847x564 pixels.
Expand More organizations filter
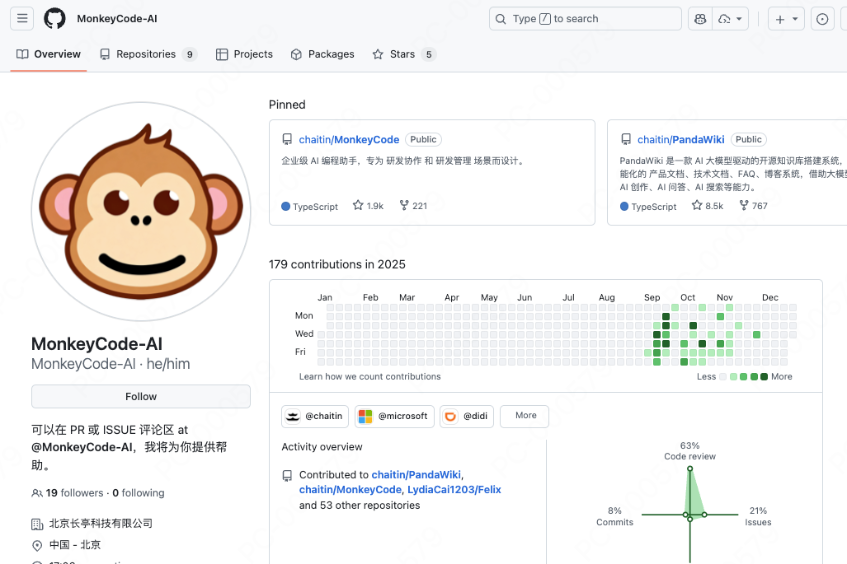525,416
